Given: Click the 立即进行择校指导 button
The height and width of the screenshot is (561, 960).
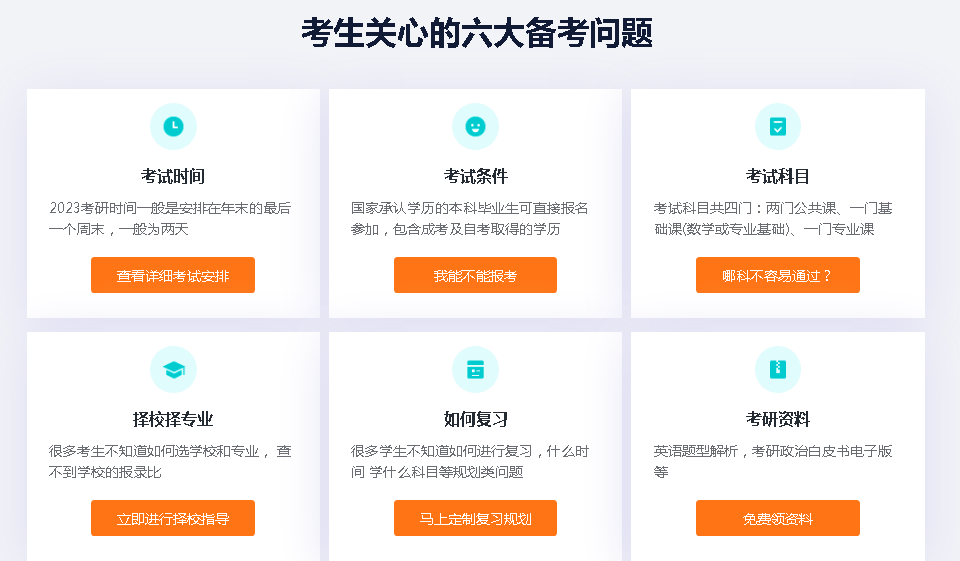Looking at the screenshot, I should coord(173,518).
